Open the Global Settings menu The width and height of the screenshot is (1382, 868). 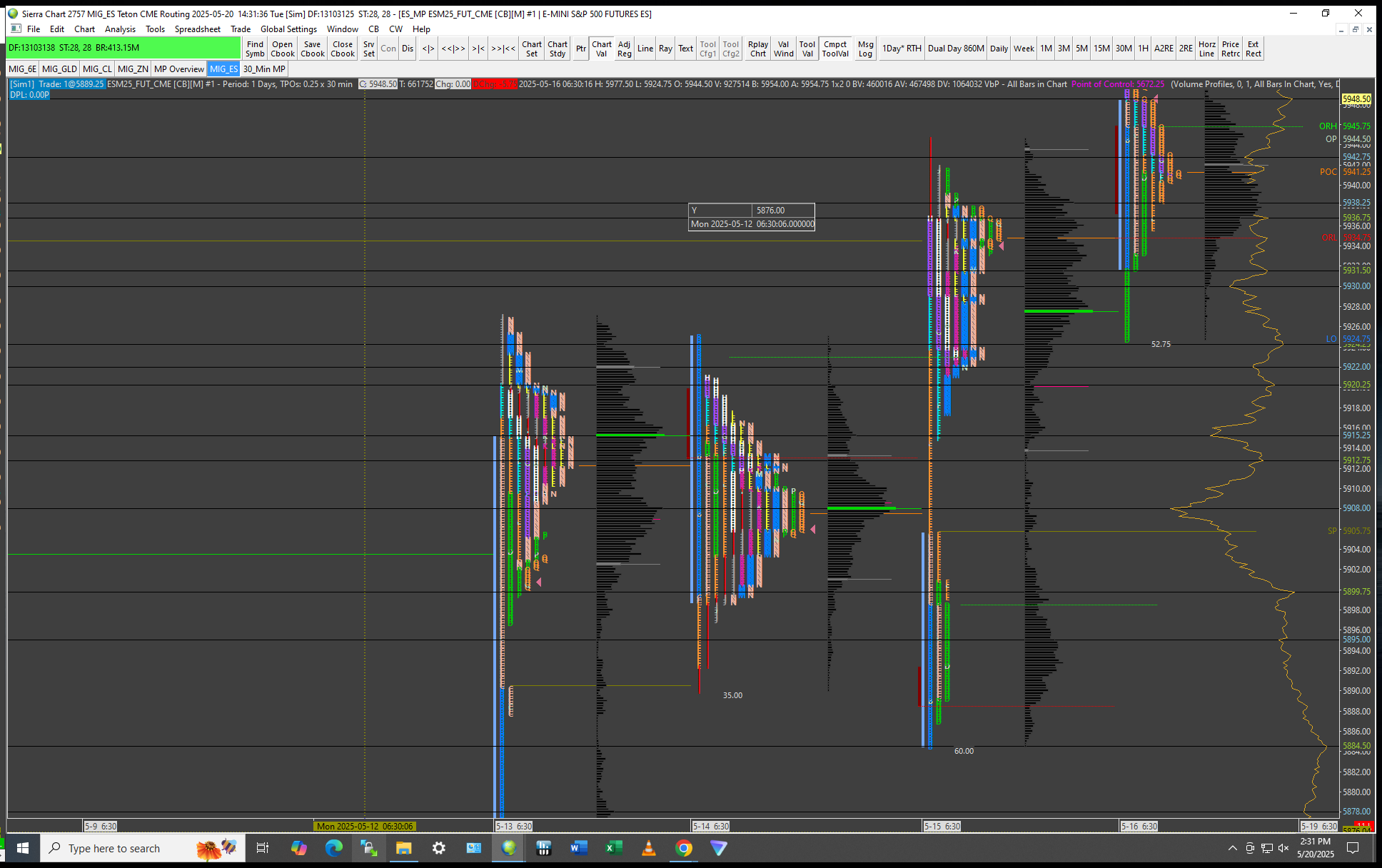pyautogui.click(x=288, y=29)
